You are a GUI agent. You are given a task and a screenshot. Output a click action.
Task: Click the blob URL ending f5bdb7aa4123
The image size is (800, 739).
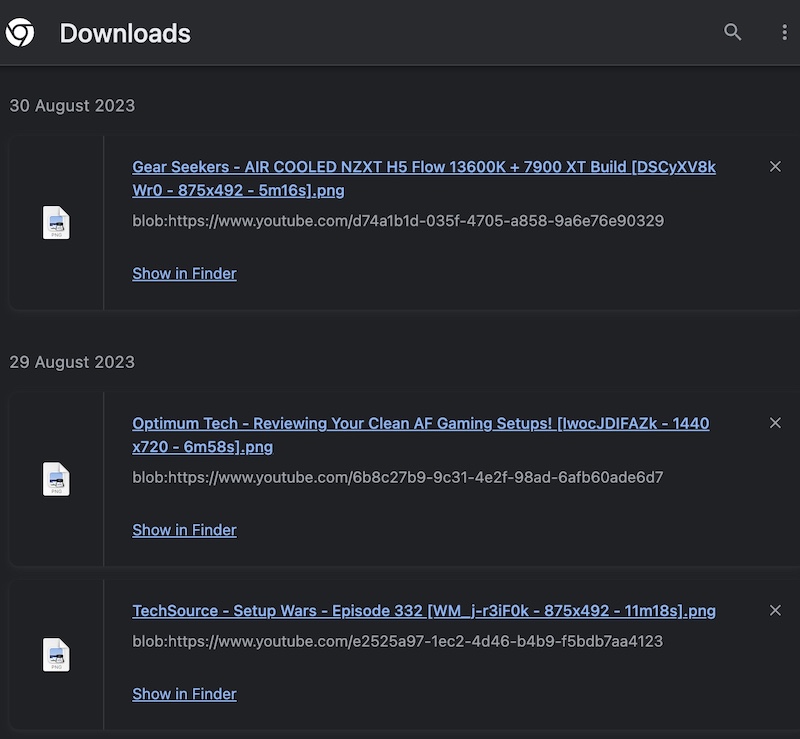coord(397,641)
